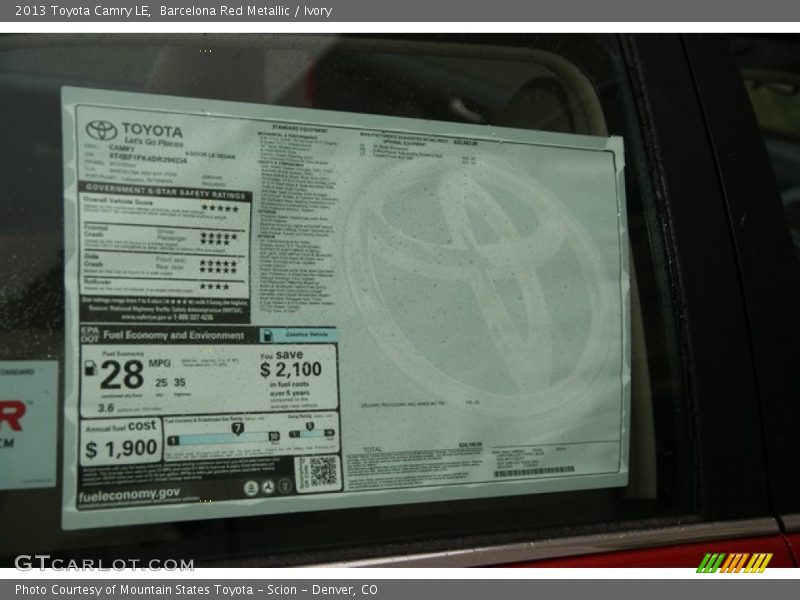
Task: Click the Mercedes-style emblem at label bottom
Action: [x=269, y=487]
